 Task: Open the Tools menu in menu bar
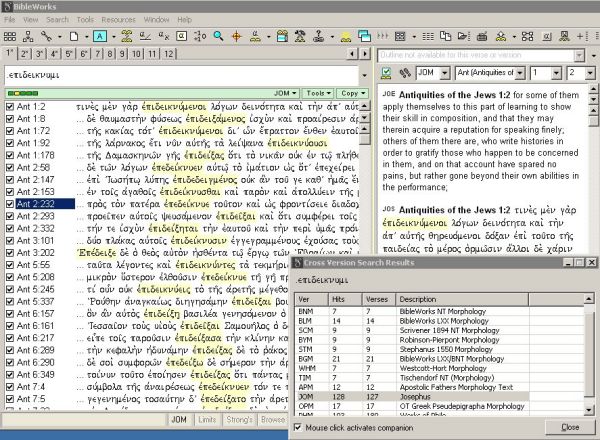85,20
